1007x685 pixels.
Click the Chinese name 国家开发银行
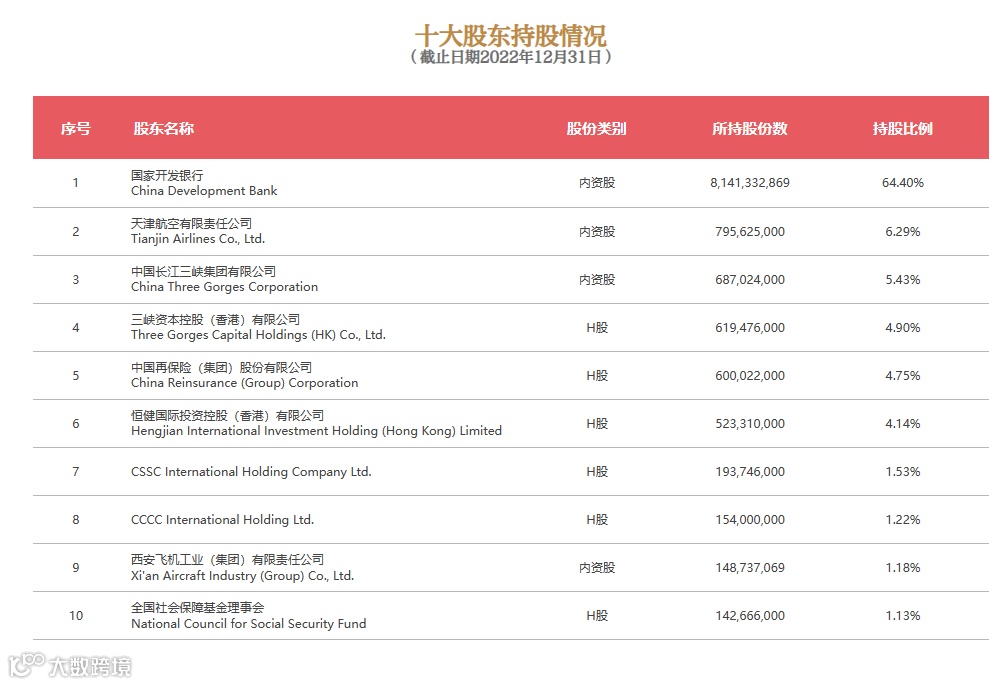click(x=167, y=175)
